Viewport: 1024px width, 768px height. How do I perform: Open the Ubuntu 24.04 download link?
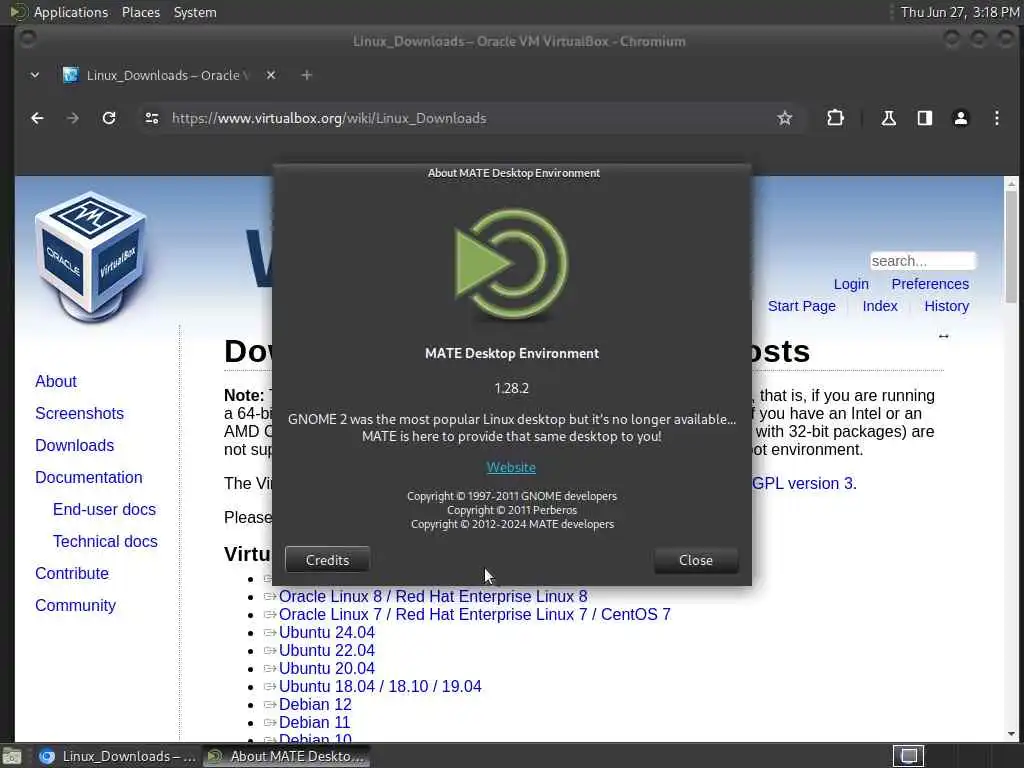point(327,633)
